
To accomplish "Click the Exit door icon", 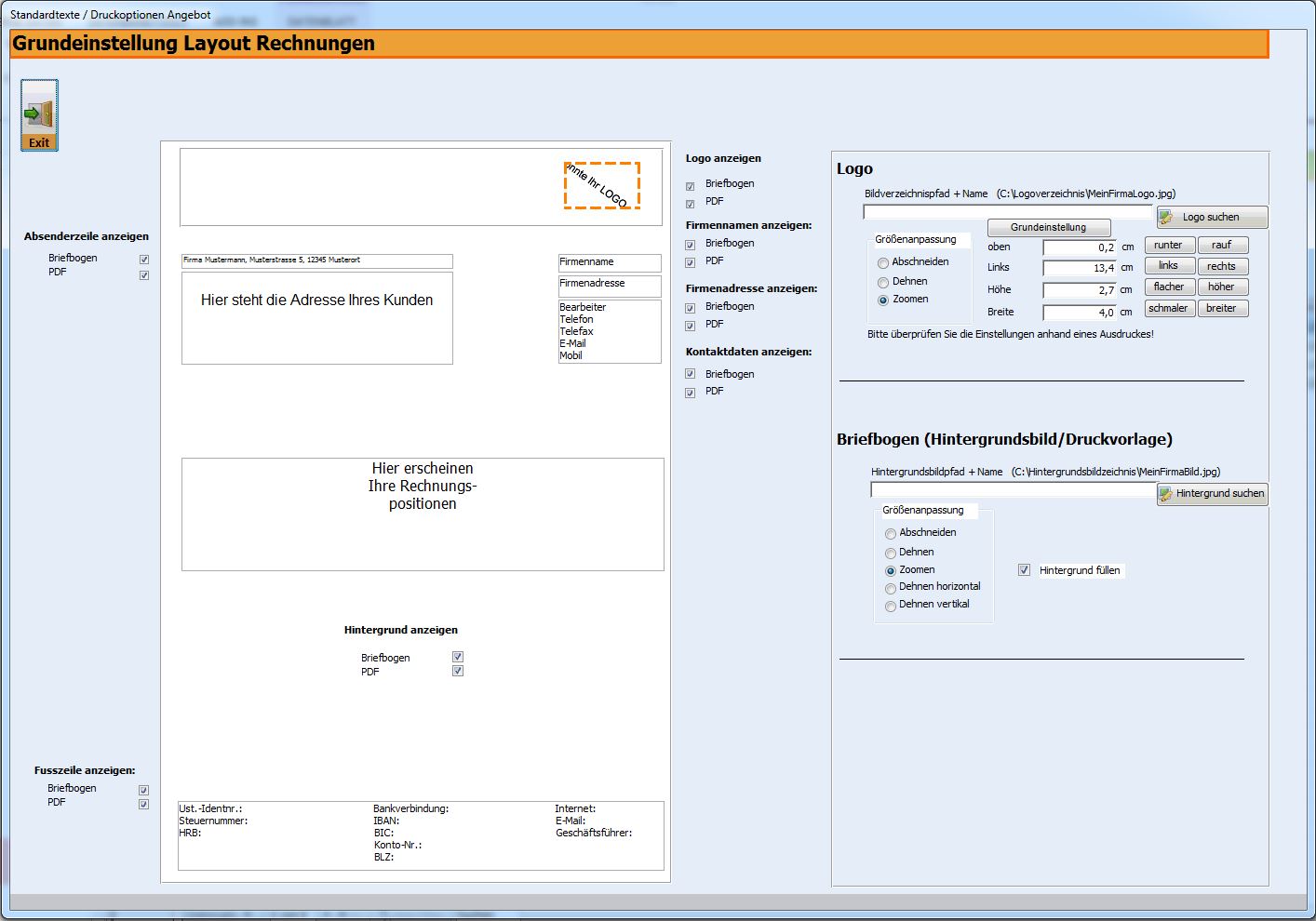I will 39,114.
